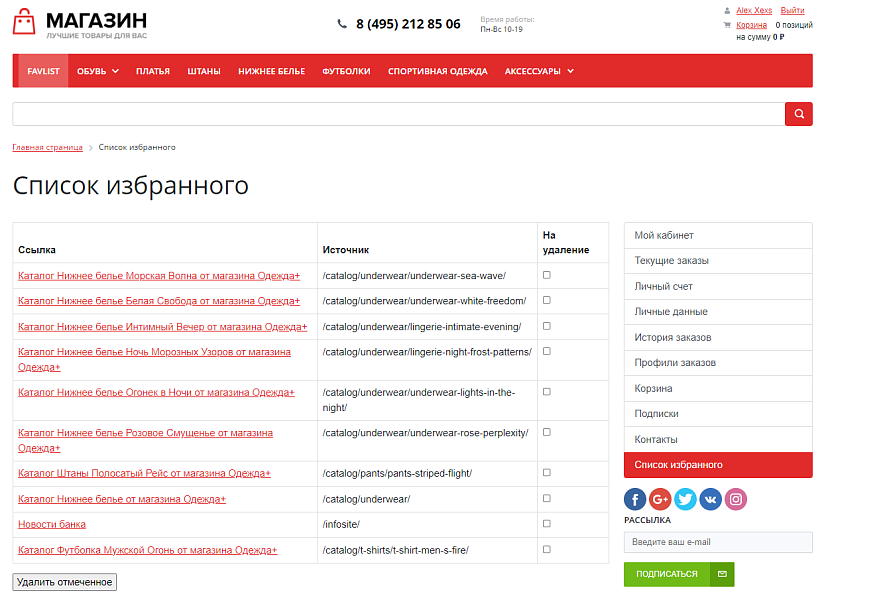Mark Штаны Полосатый Рейс for removal
Screen dimensions: 889x600
coord(546,473)
